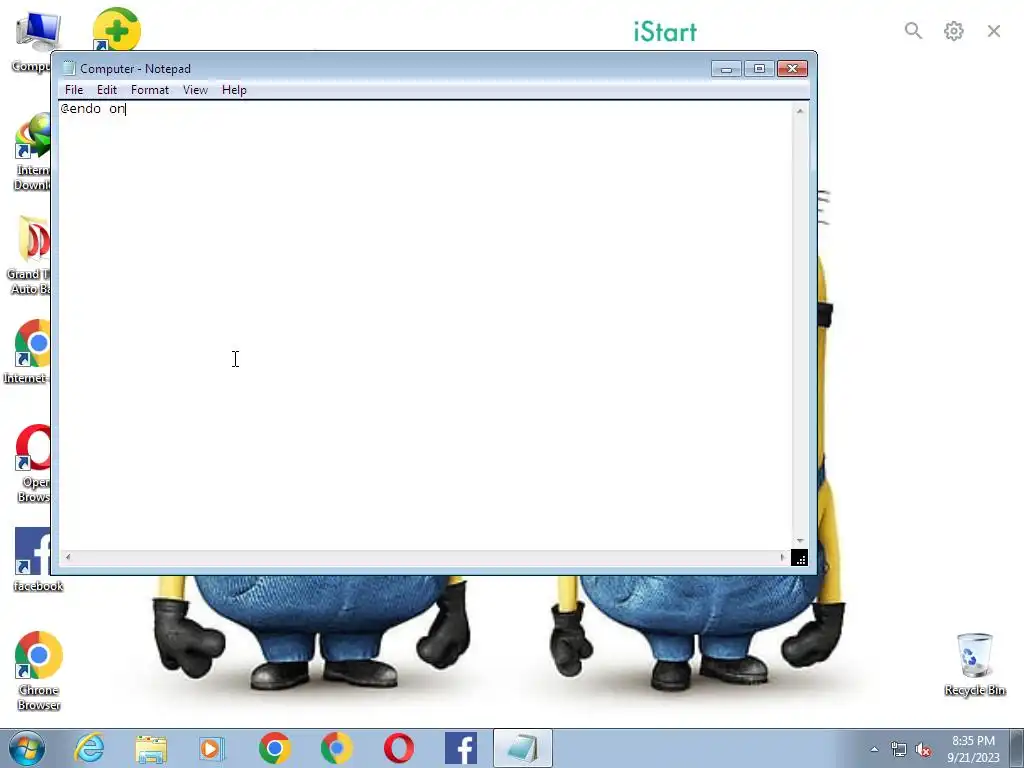Click the horizontal scrollbar left arrow

pos(68,557)
